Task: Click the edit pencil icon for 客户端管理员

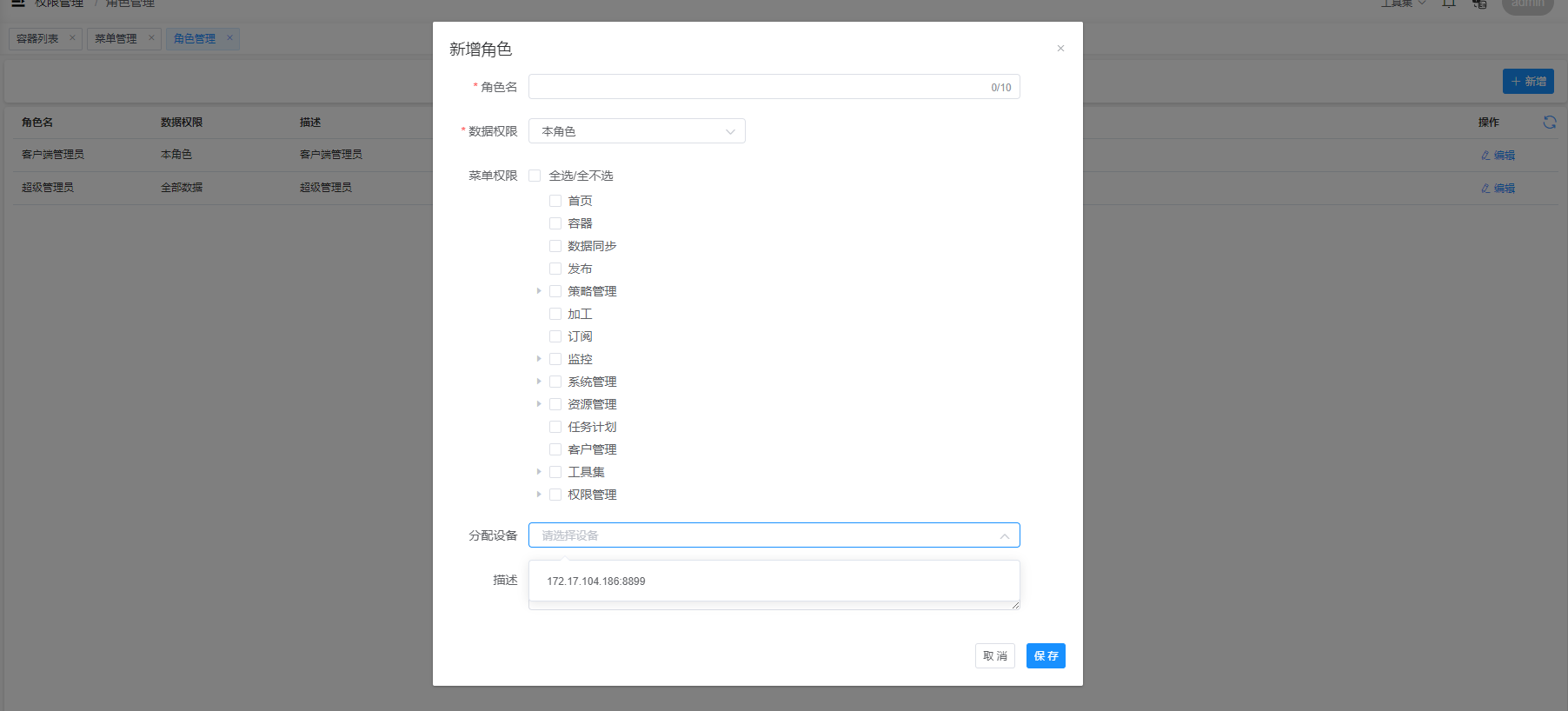Action: 1485,156
